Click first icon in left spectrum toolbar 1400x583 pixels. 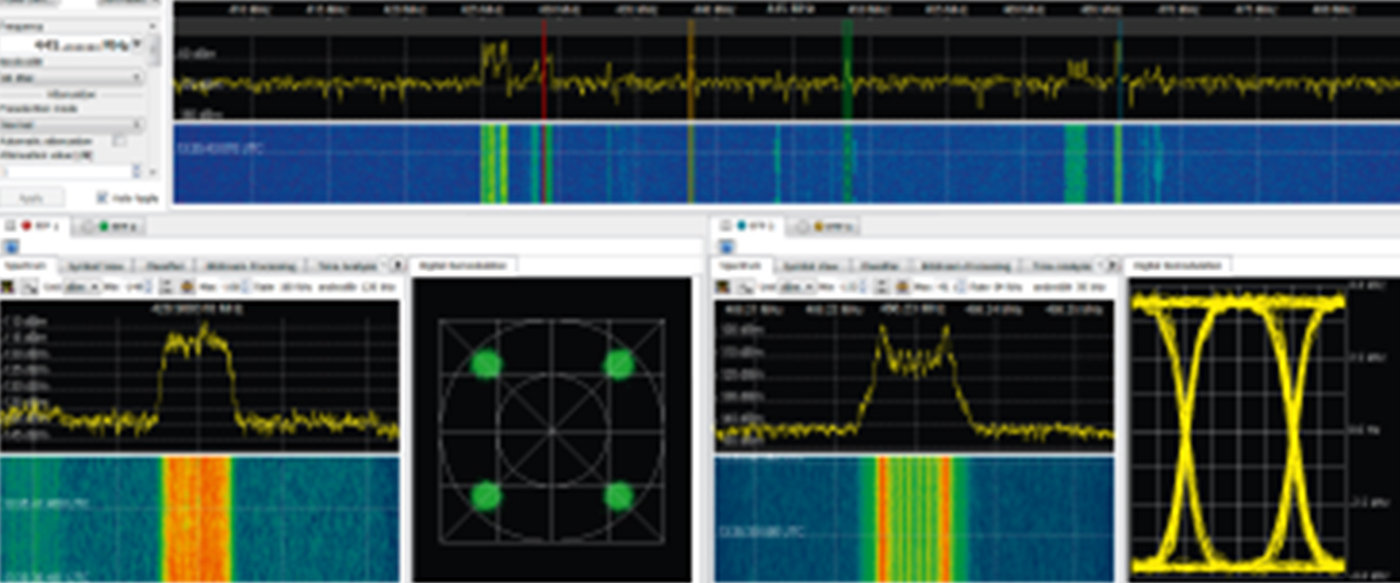[9, 287]
